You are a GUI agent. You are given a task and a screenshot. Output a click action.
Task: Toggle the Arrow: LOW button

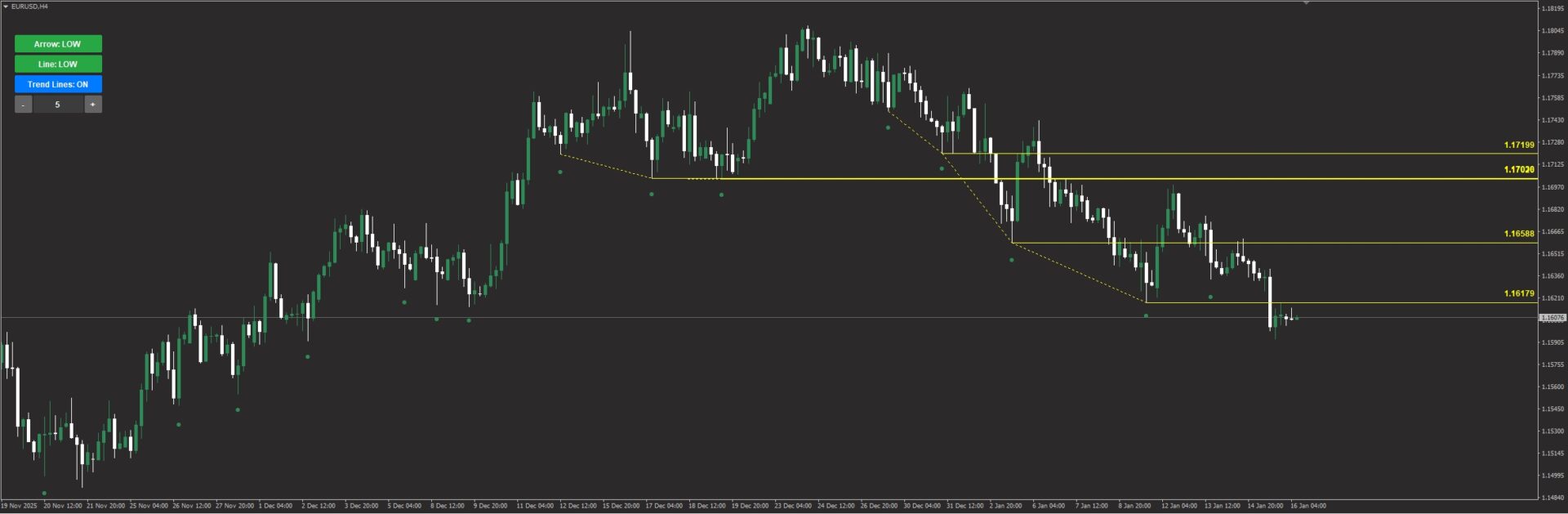[x=58, y=44]
